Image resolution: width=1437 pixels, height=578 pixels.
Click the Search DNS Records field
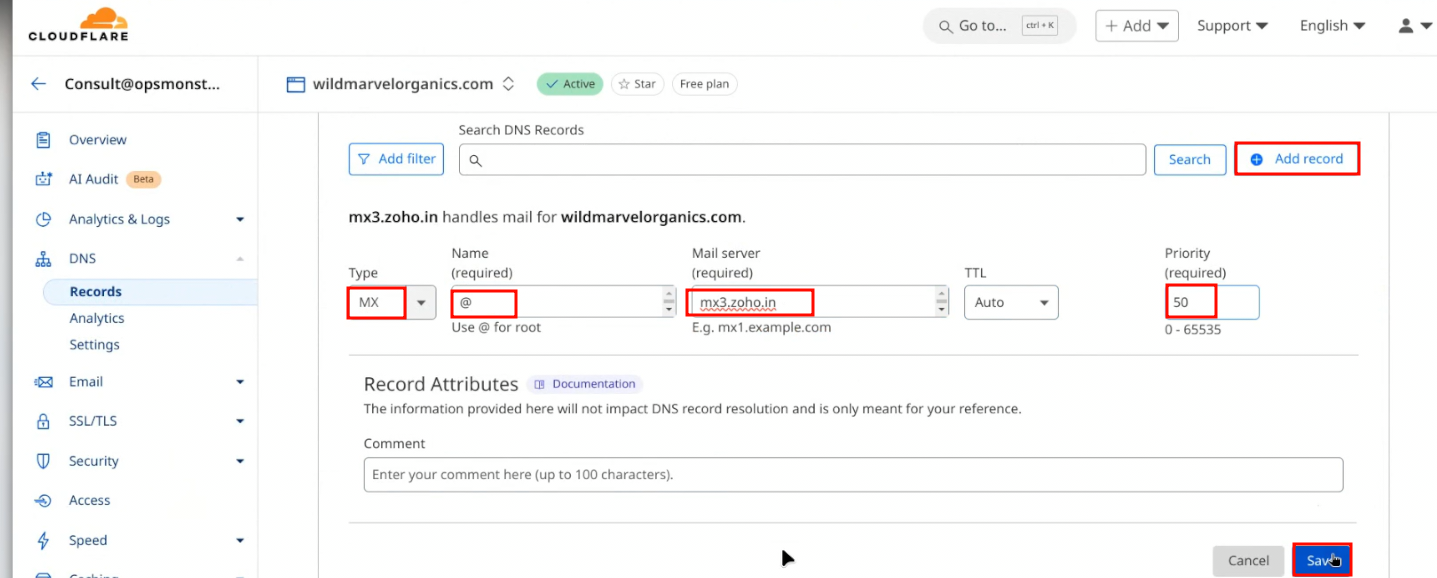pos(802,160)
